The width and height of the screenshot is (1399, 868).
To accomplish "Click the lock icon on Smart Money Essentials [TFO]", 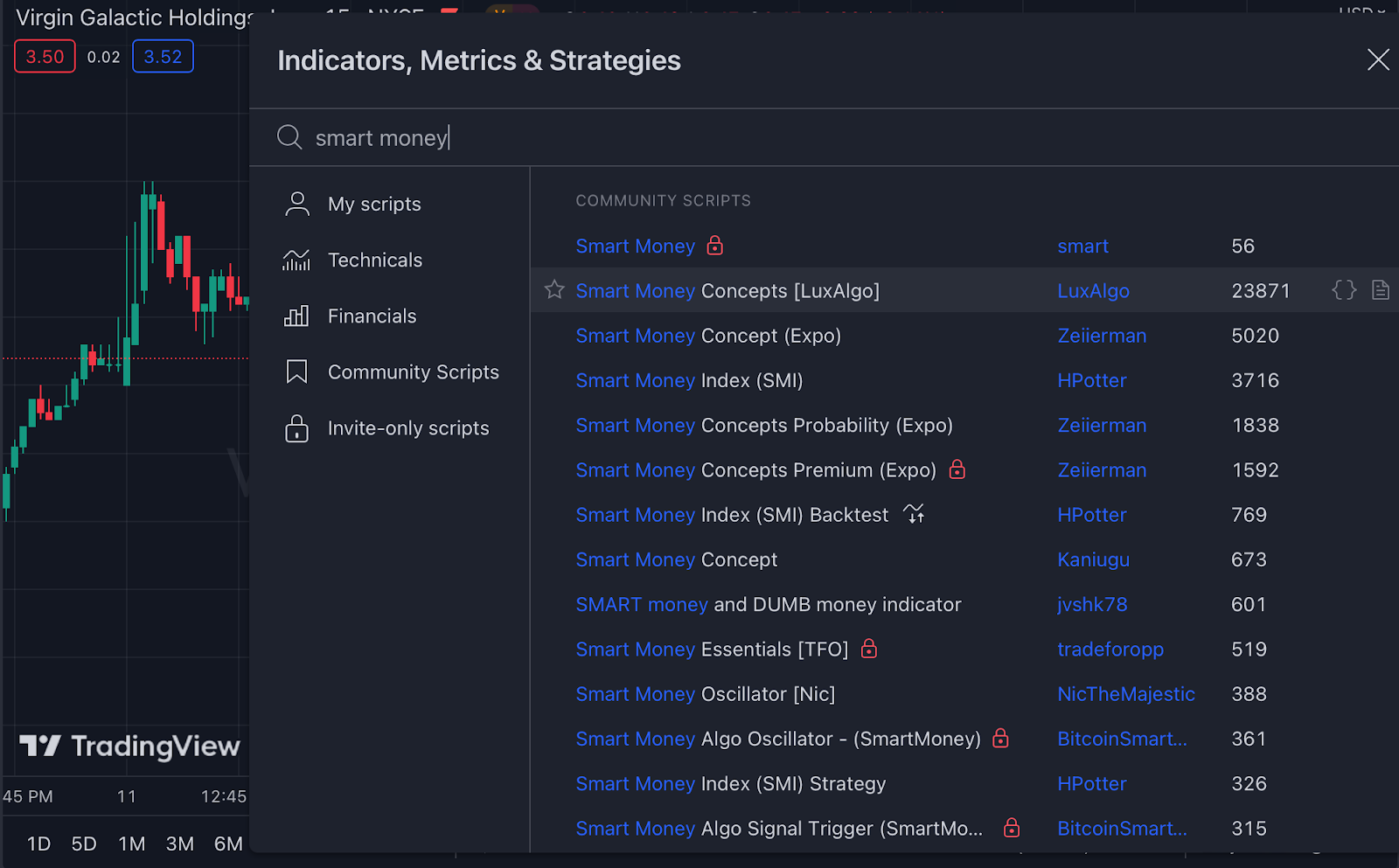I will (x=869, y=649).
